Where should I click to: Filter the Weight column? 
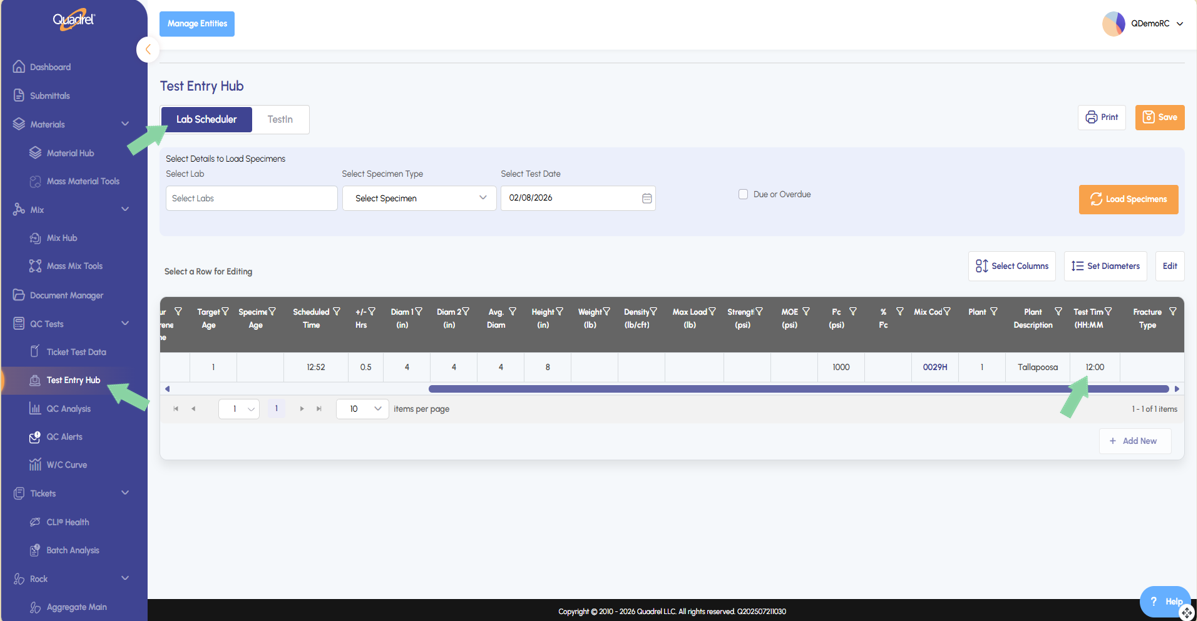[606, 312]
